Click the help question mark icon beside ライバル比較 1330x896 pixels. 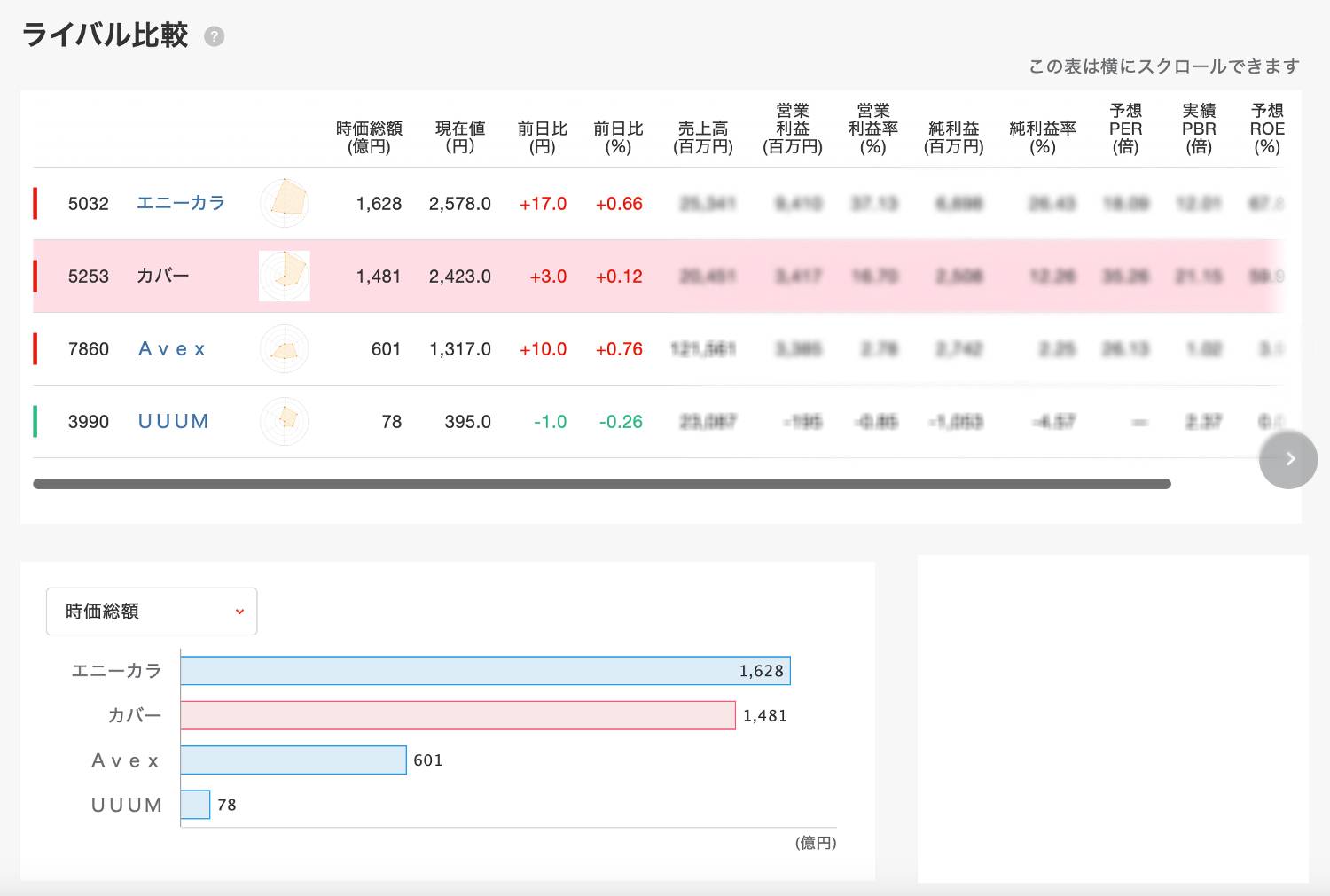tap(214, 36)
